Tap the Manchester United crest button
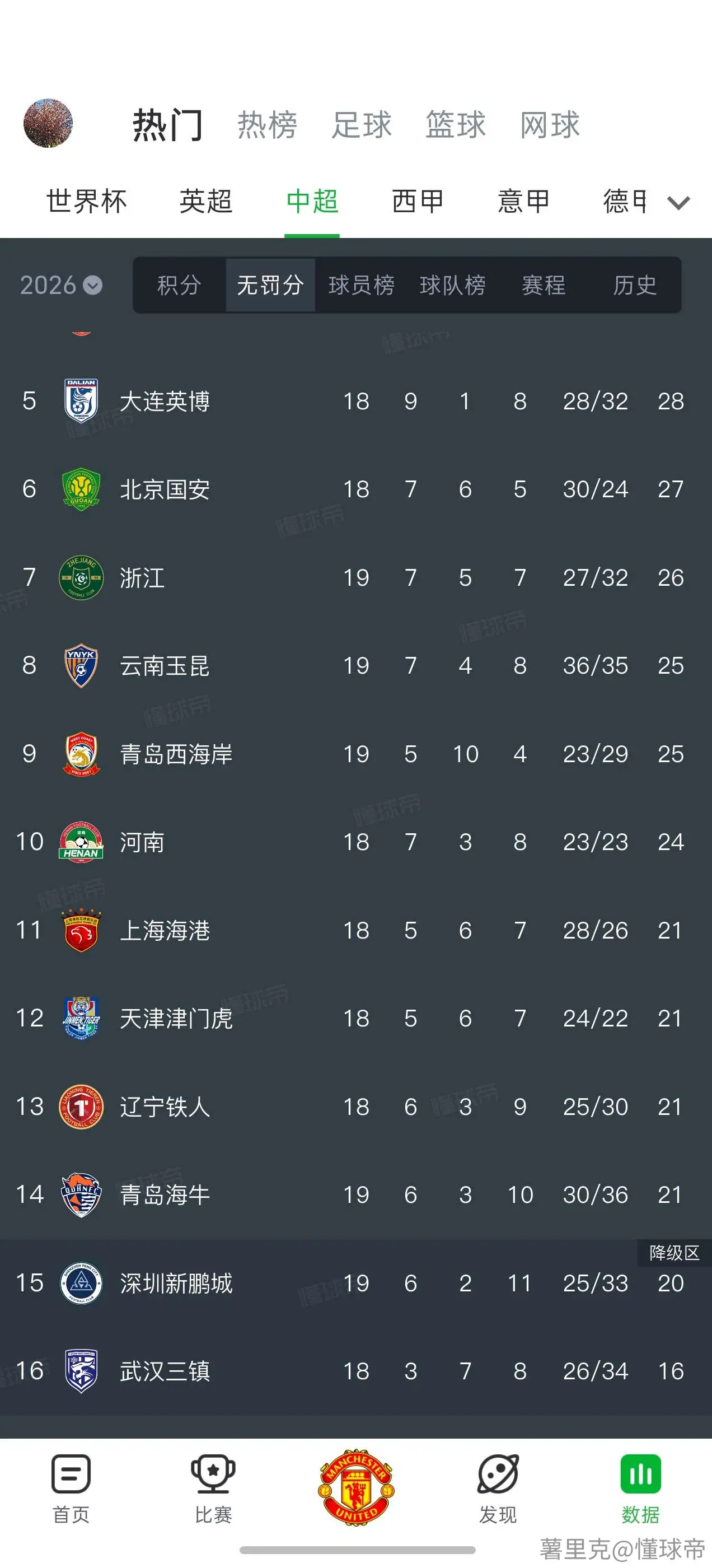This screenshot has height=1568, width=712. click(x=356, y=1487)
